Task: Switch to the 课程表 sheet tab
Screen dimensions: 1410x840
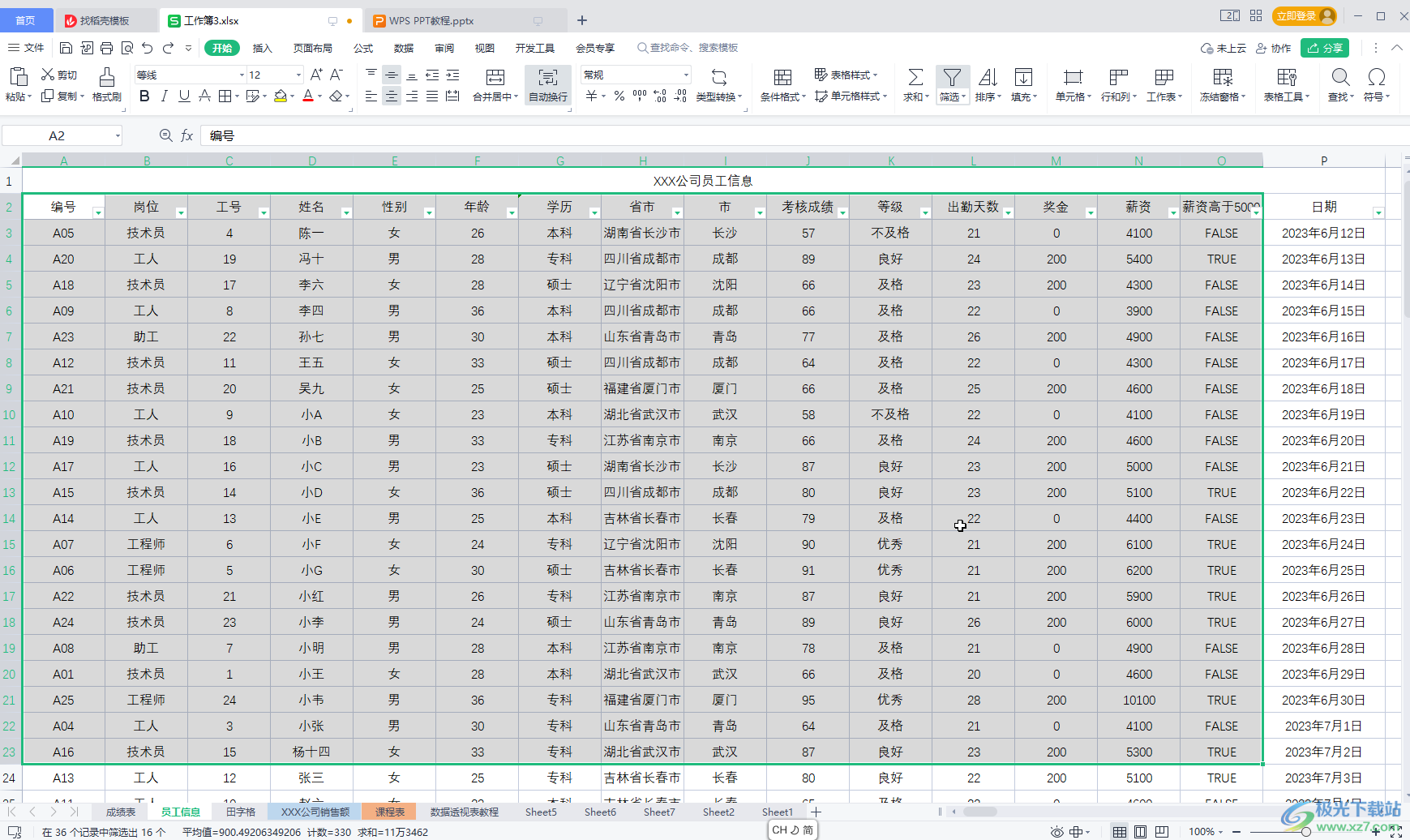Action: (390, 812)
